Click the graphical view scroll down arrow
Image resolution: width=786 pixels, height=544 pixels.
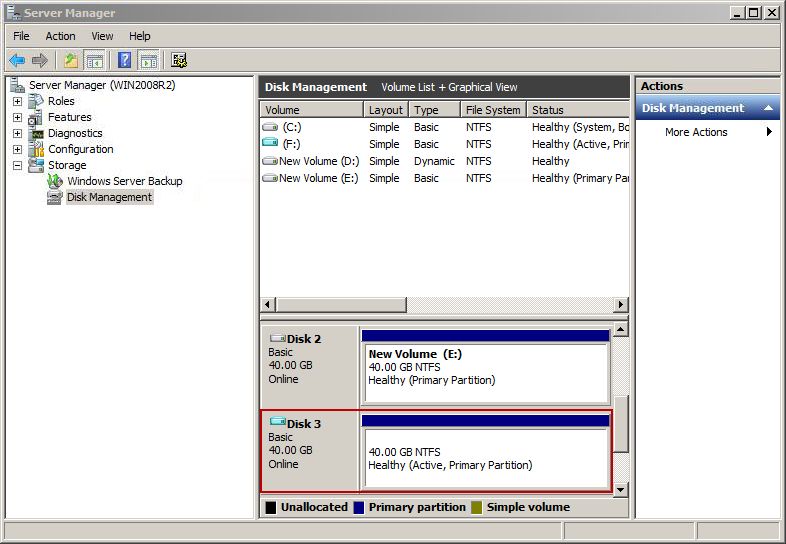621,489
